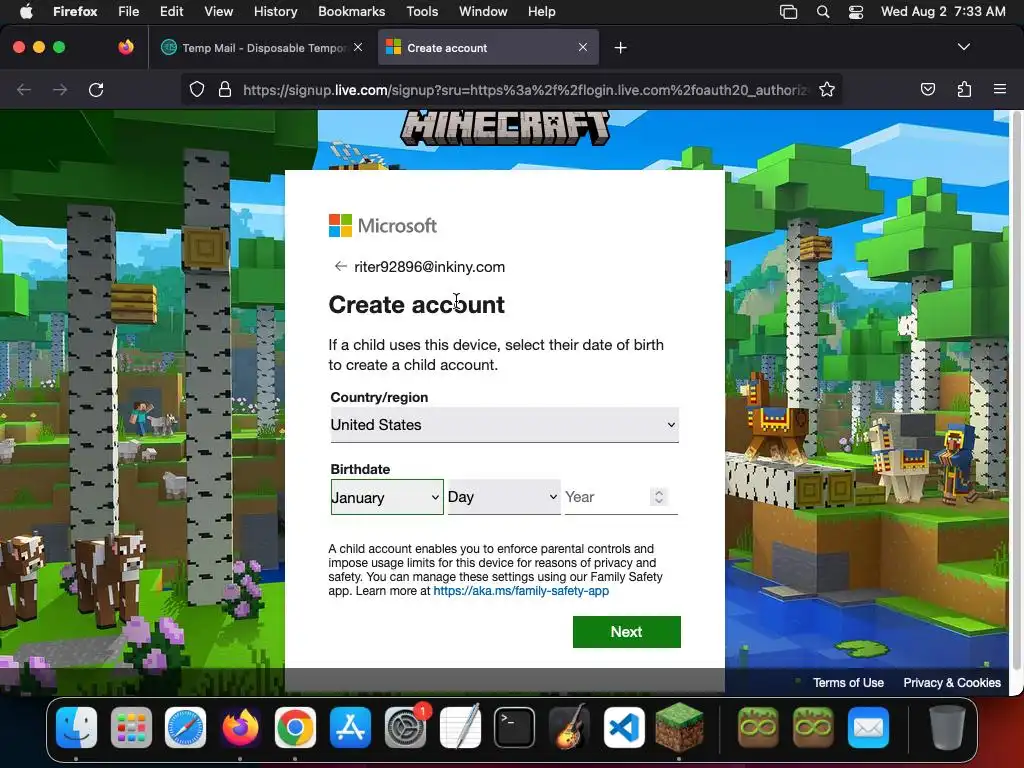The width and height of the screenshot is (1024, 768).
Task: Click the Firefox forward navigation arrow
Action: pos(60,89)
